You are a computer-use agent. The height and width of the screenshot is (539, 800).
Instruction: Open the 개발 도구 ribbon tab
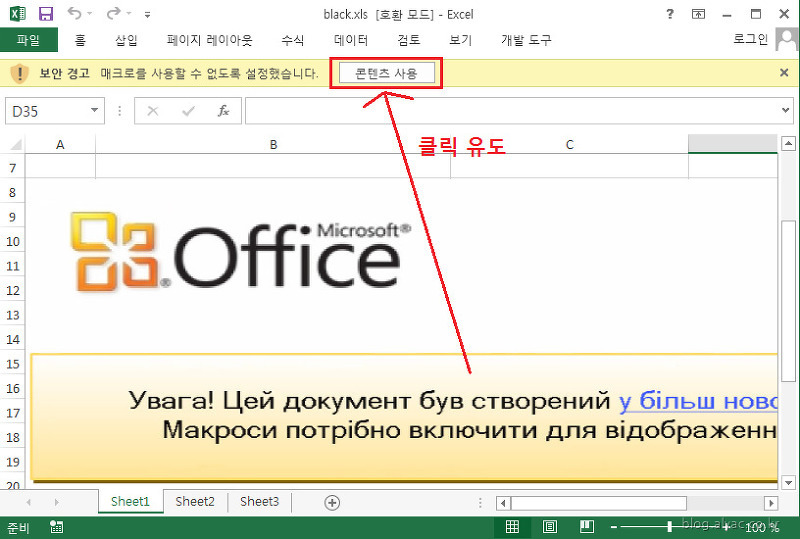(526, 40)
